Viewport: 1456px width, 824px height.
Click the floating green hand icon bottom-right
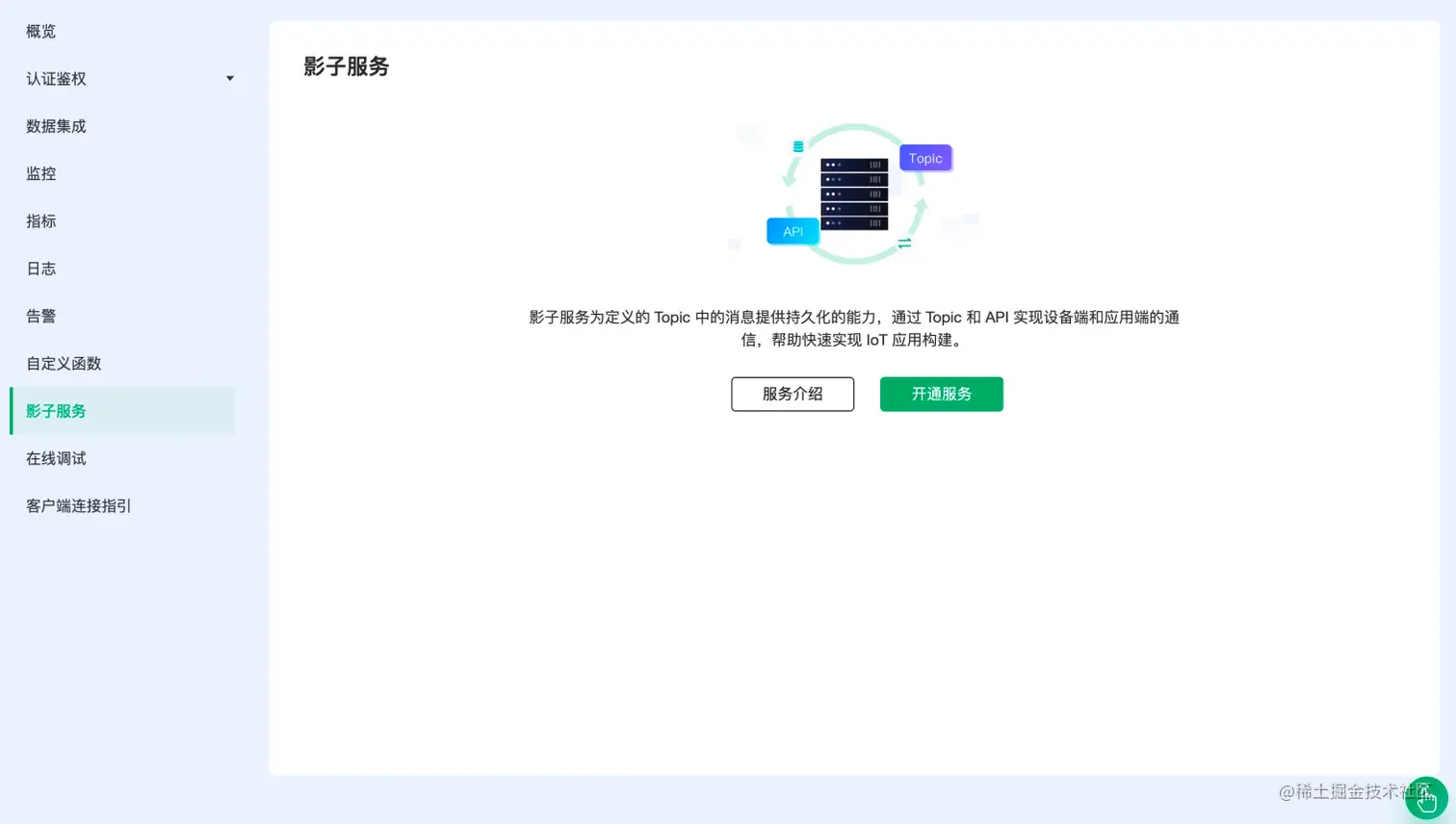coord(1426,799)
